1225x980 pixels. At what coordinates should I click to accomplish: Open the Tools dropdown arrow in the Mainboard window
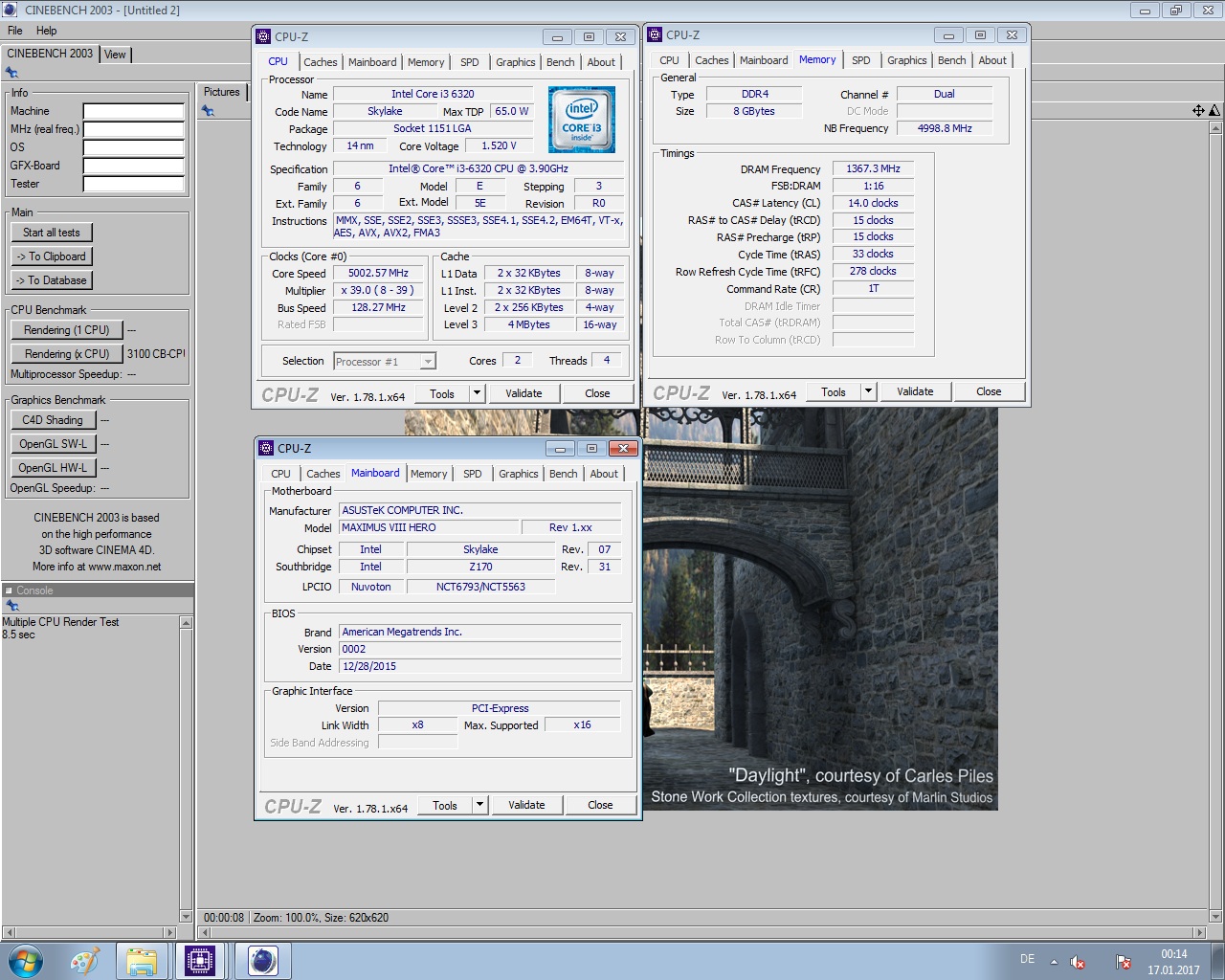[479, 805]
